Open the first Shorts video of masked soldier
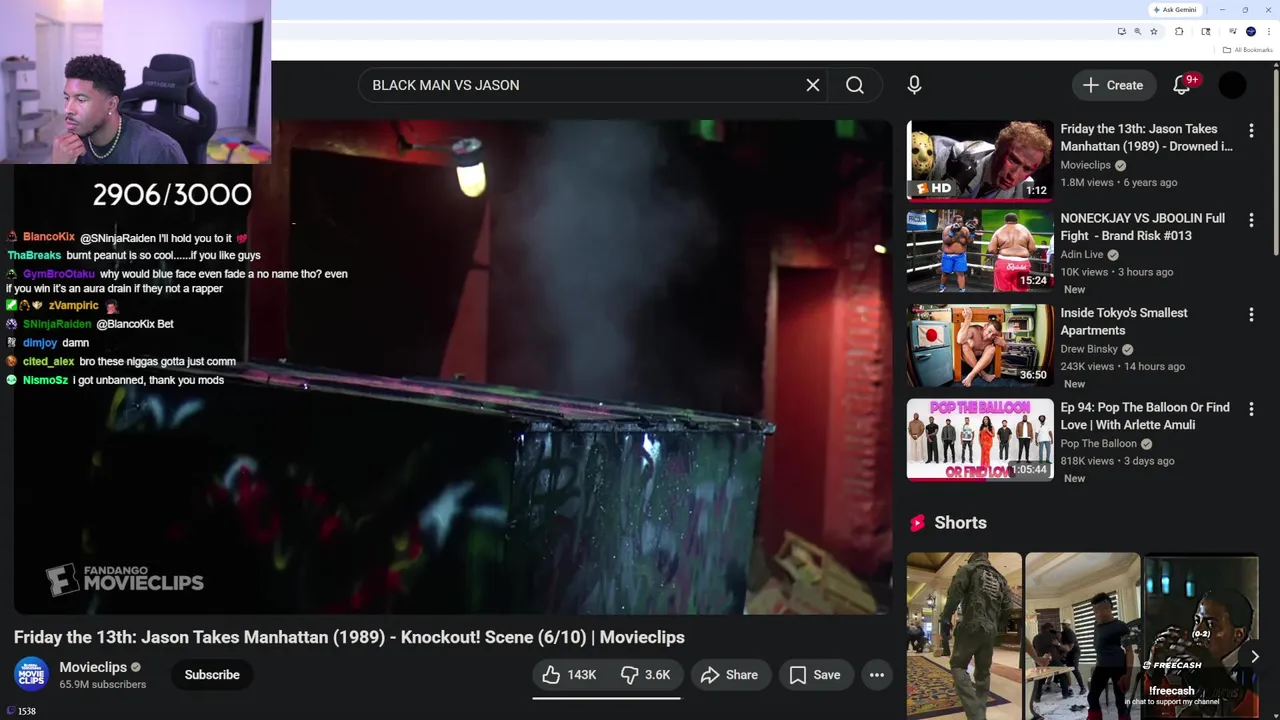This screenshot has height=720, width=1280. pos(964,636)
